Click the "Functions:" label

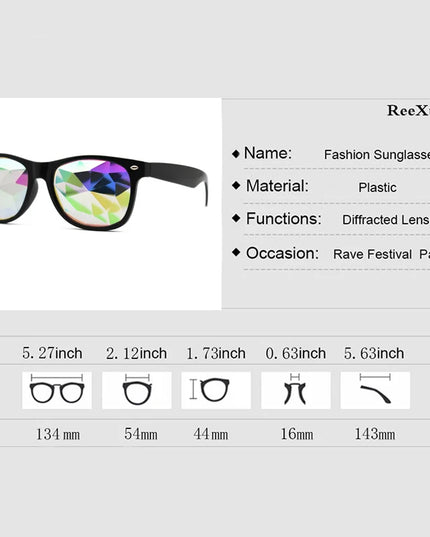click(284, 218)
